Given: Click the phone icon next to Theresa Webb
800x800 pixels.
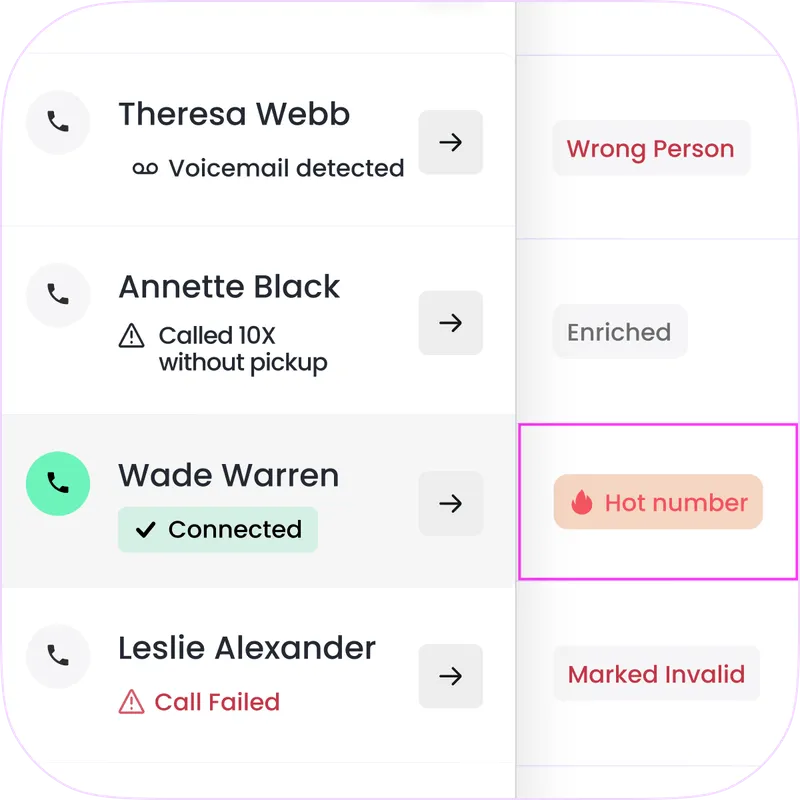Looking at the screenshot, I should (x=58, y=122).
